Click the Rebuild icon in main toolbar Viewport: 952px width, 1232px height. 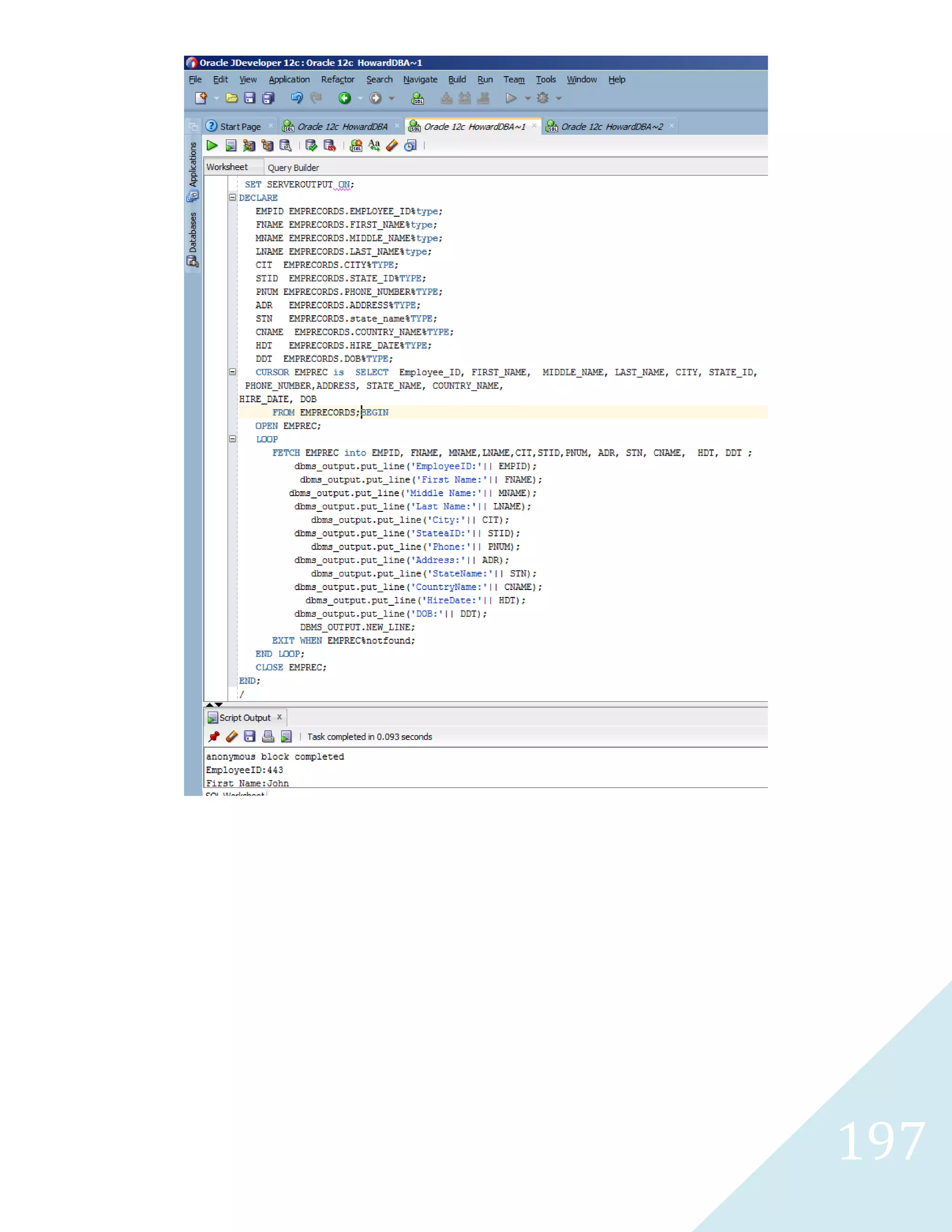465,98
